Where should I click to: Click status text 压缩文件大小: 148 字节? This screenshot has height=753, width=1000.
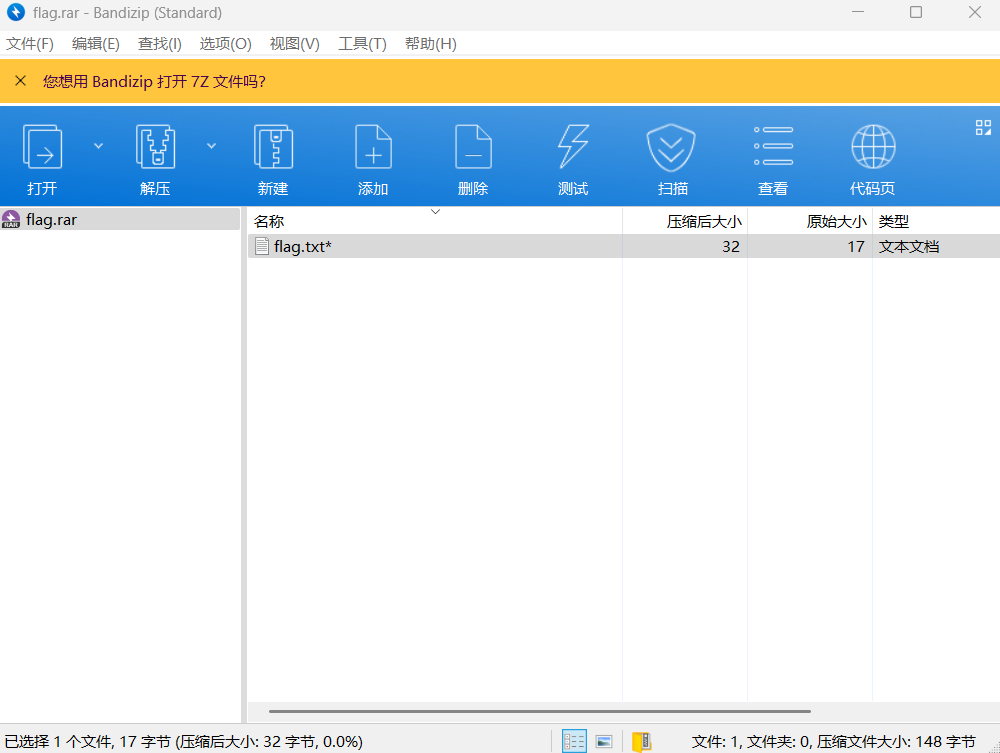[x=896, y=742]
